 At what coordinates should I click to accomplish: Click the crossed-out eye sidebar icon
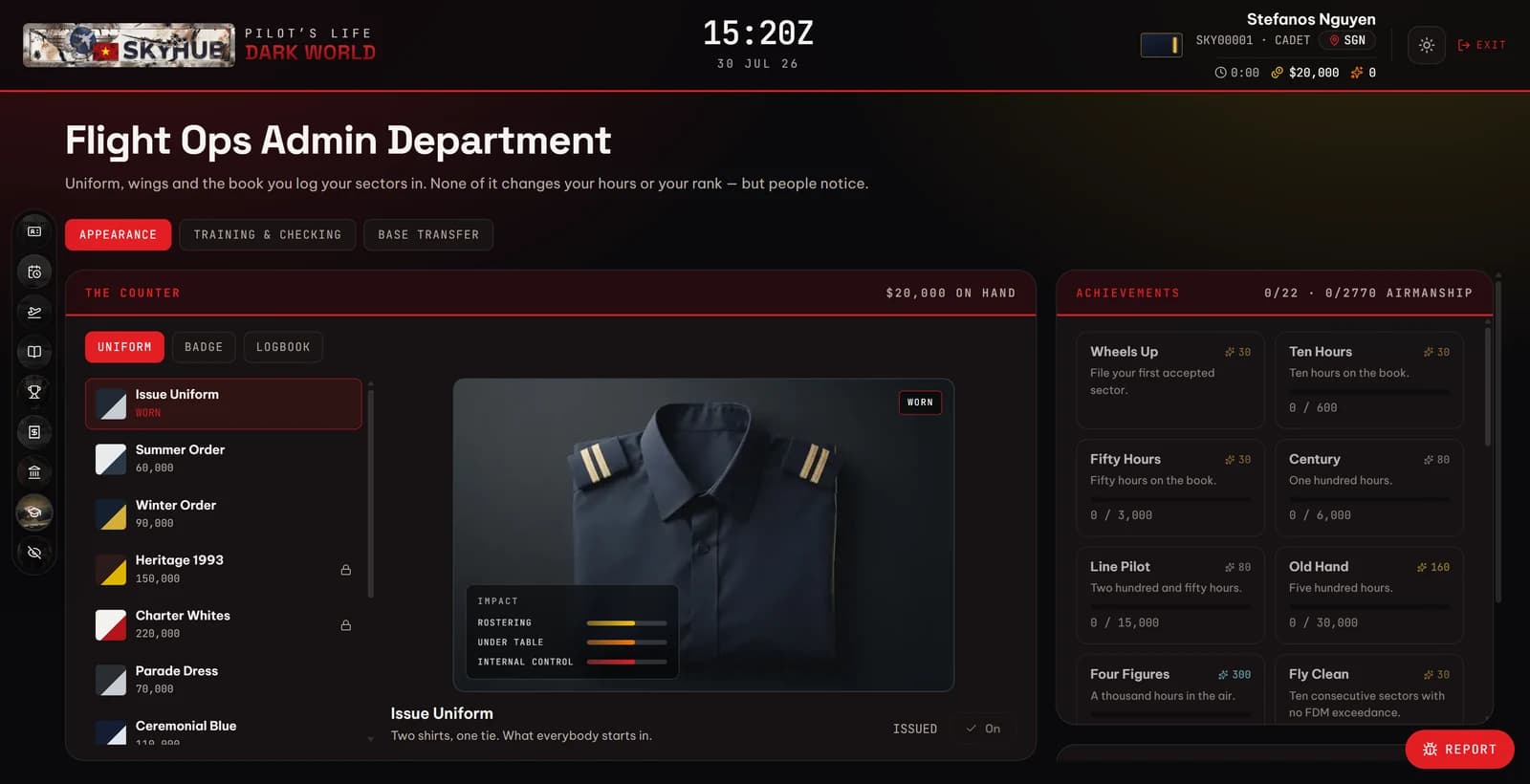(34, 553)
